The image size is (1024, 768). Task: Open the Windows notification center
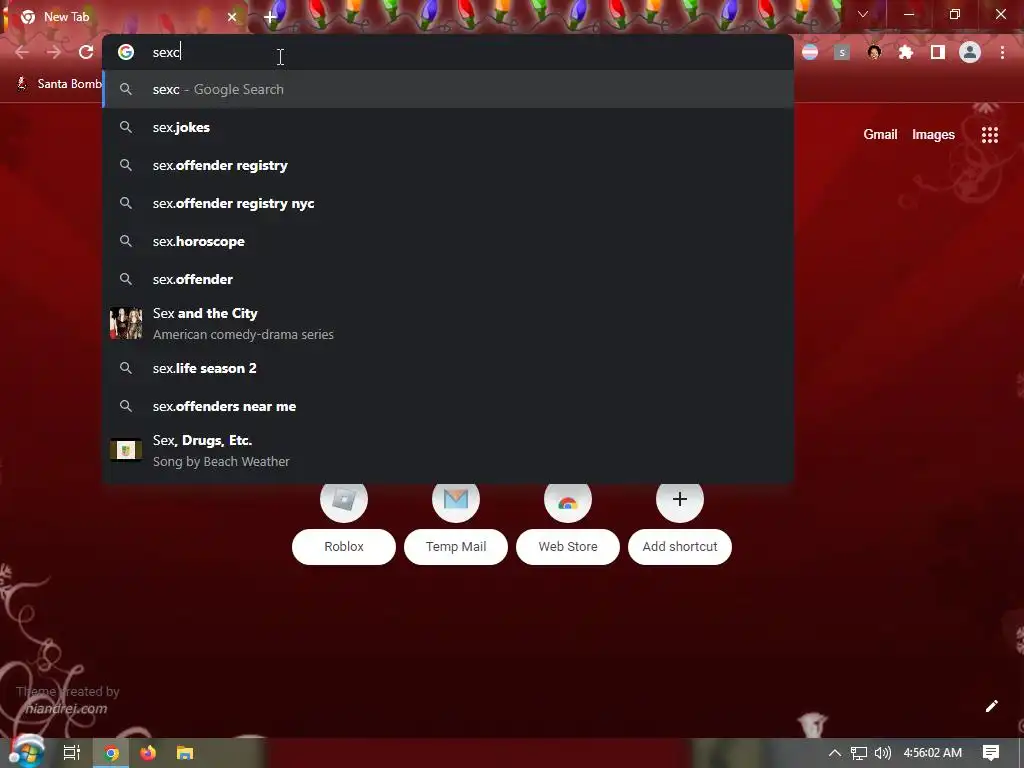[x=991, y=753]
